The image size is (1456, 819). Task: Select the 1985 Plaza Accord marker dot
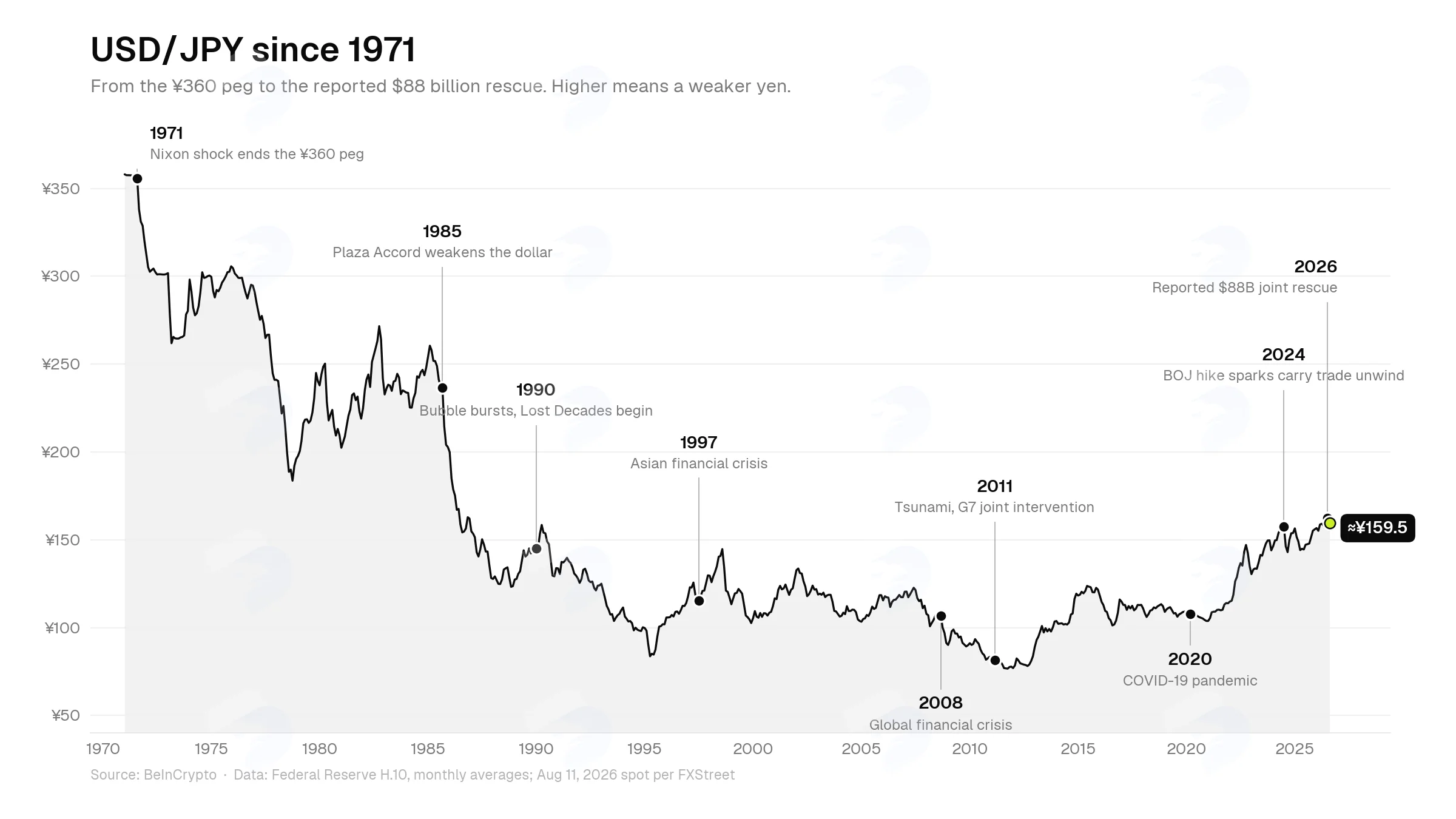[442, 388]
